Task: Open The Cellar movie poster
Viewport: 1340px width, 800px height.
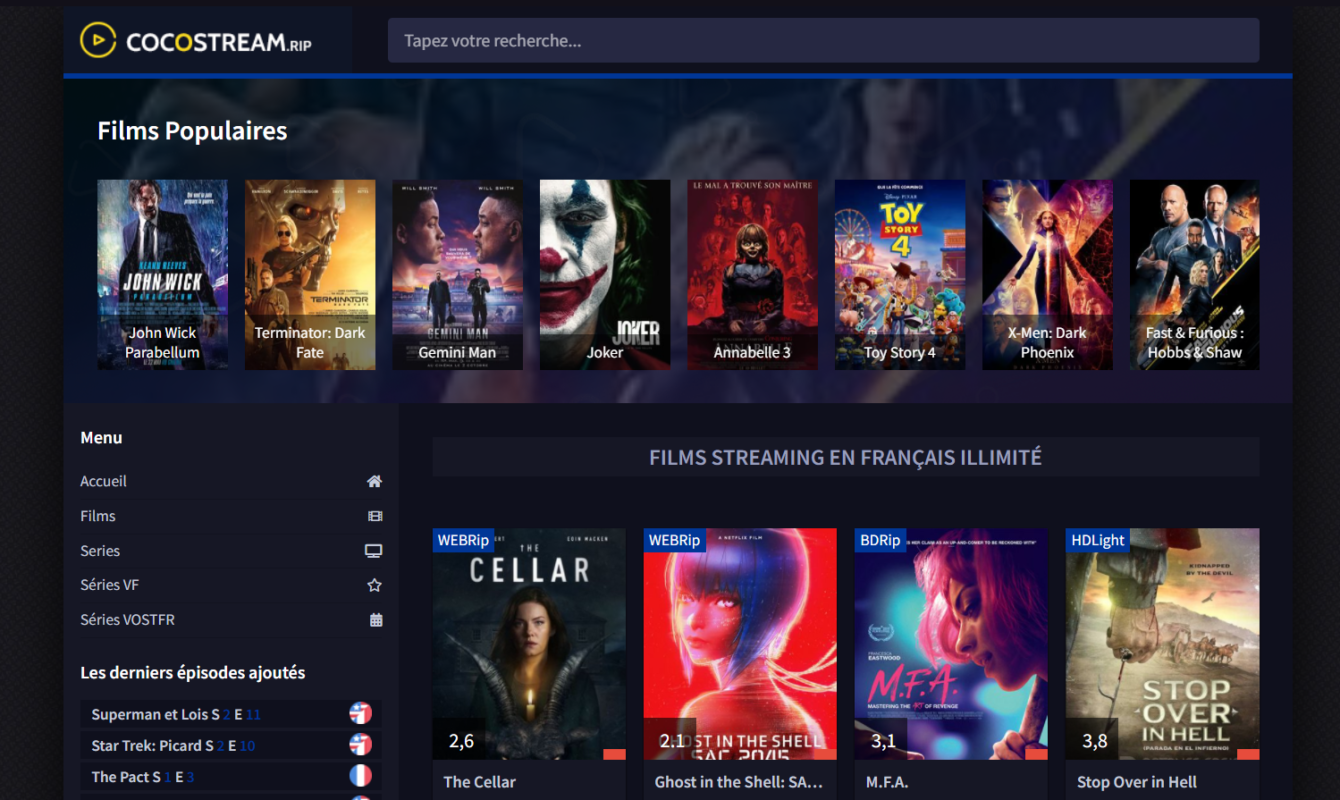Action: [x=529, y=644]
